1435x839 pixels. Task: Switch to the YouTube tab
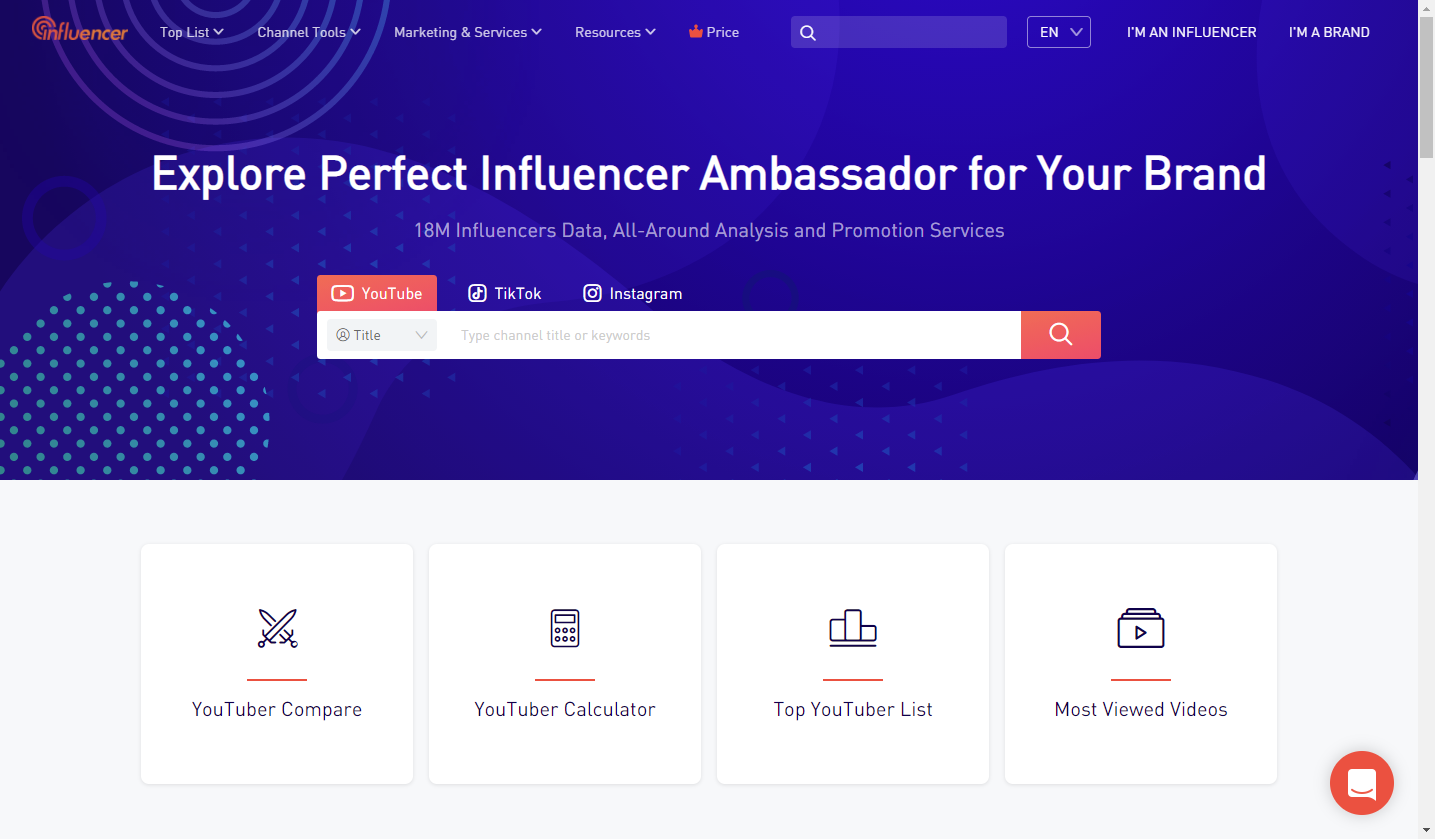[x=377, y=293]
